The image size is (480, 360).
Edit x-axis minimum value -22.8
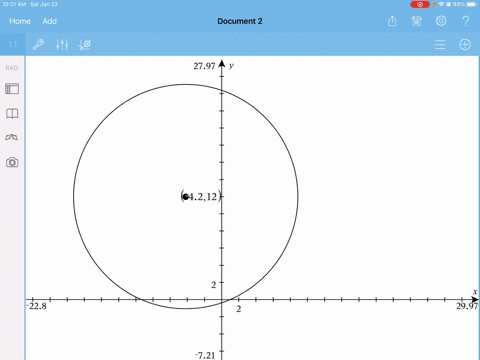37,306
